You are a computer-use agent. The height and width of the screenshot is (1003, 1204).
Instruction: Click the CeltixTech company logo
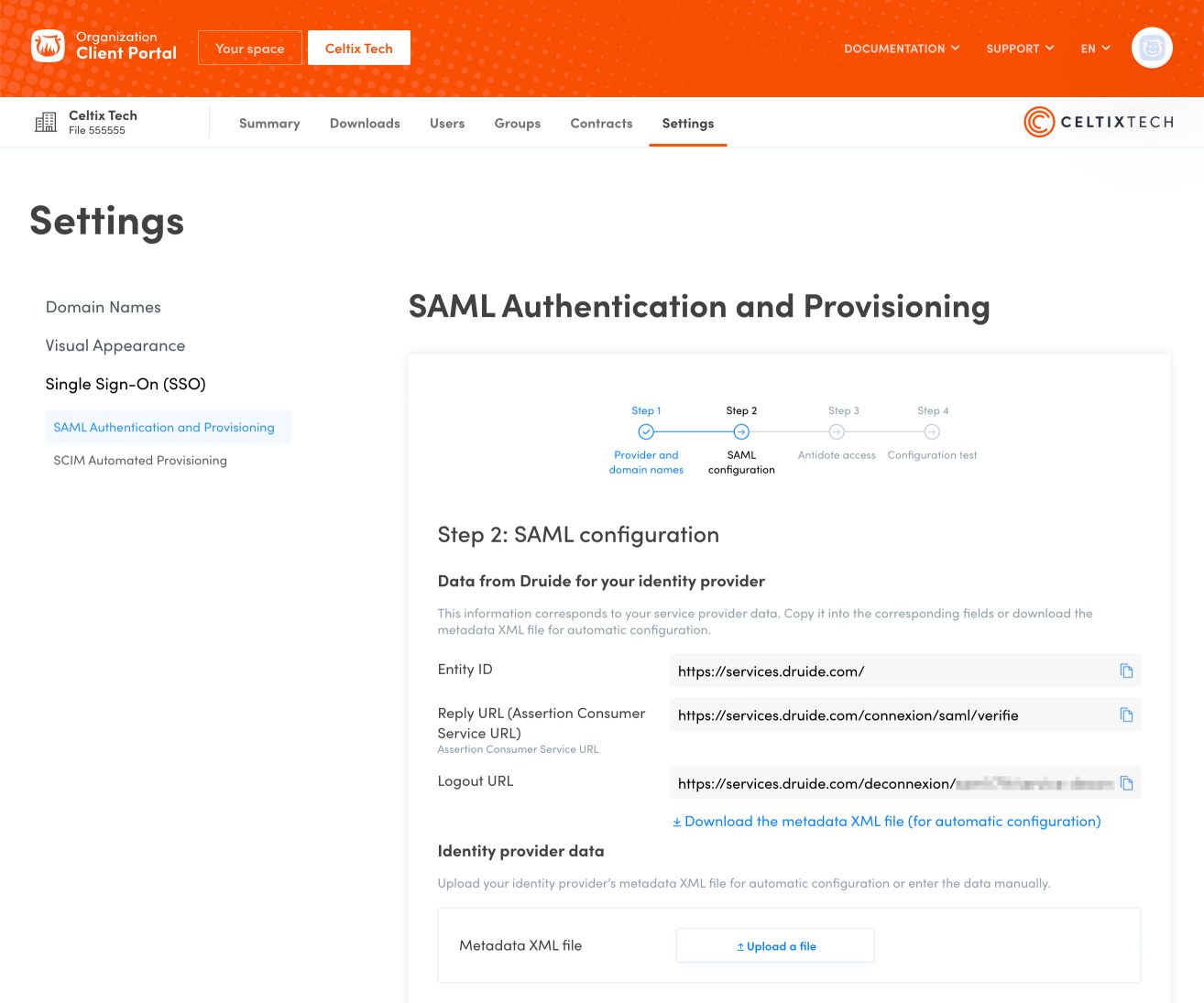(x=1098, y=122)
